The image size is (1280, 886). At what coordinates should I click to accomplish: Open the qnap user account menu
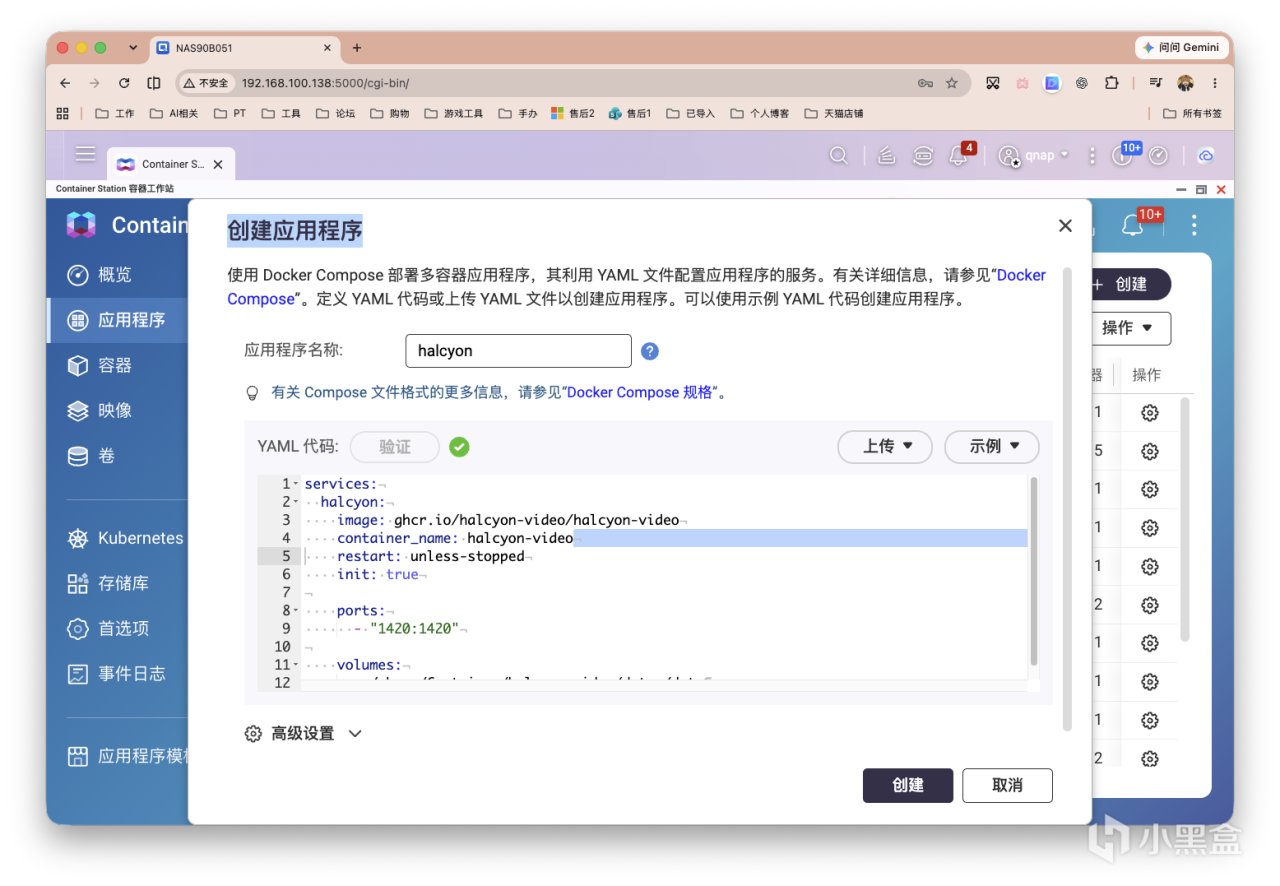(x=1033, y=156)
